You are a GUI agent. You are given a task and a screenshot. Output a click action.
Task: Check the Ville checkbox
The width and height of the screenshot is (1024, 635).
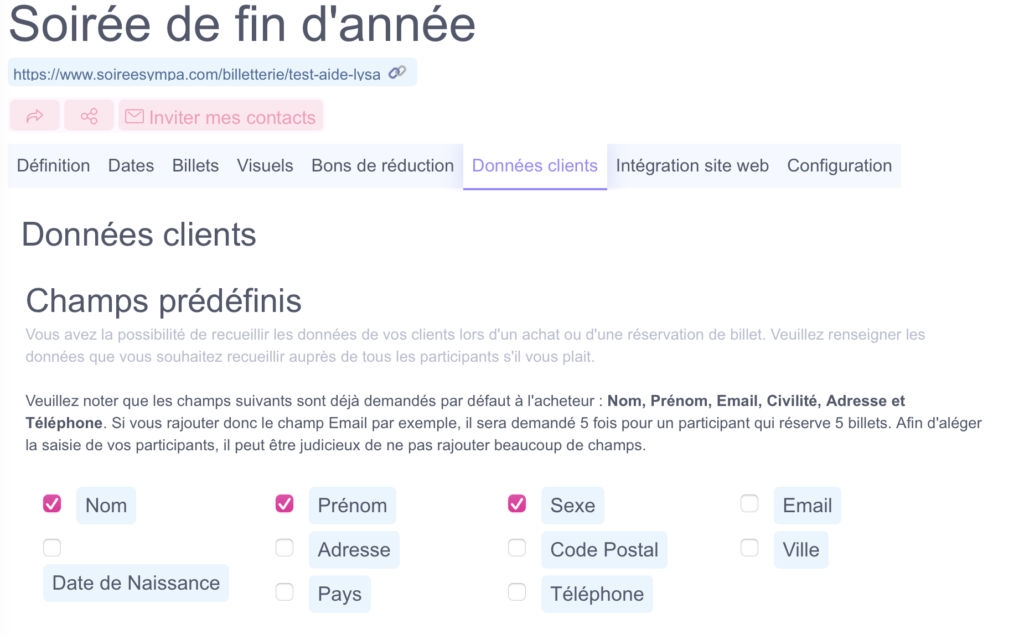pos(750,547)
